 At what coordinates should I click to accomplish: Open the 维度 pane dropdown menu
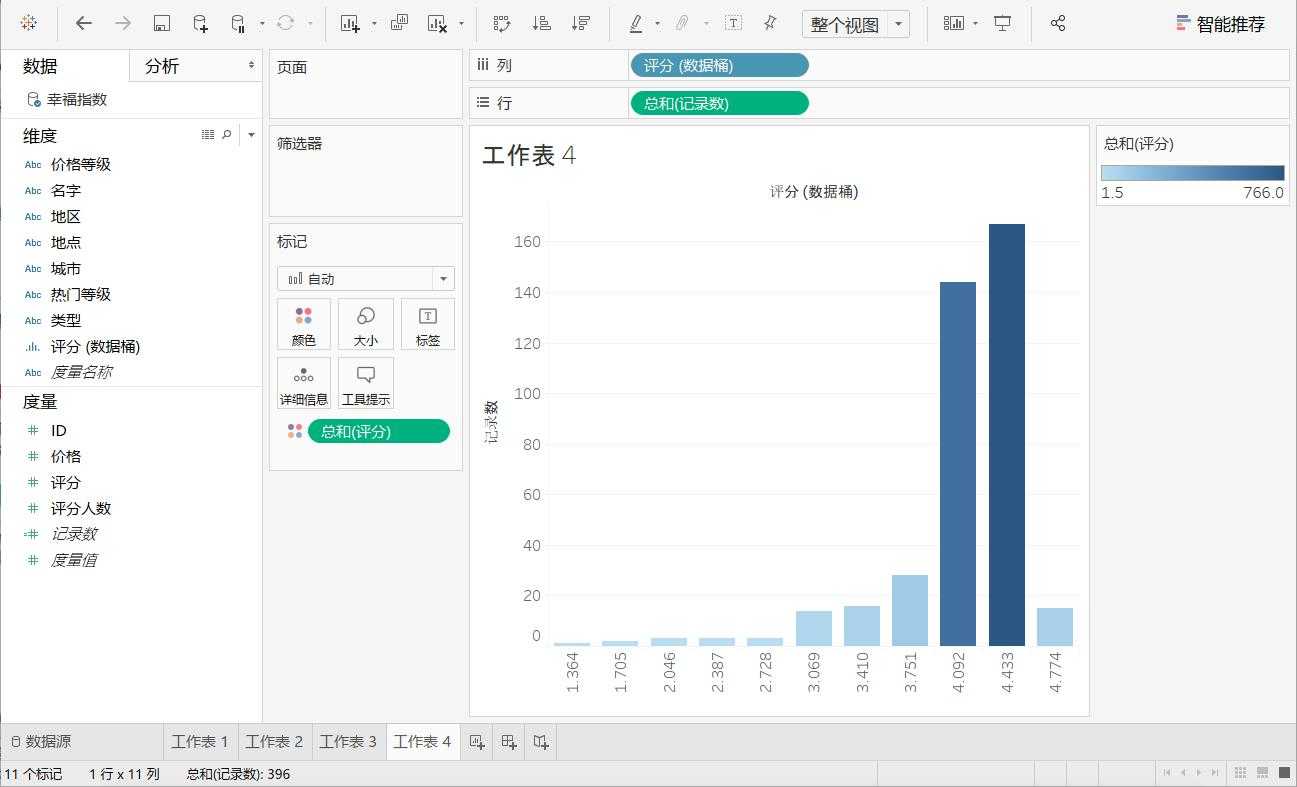(x=251, y=135)
